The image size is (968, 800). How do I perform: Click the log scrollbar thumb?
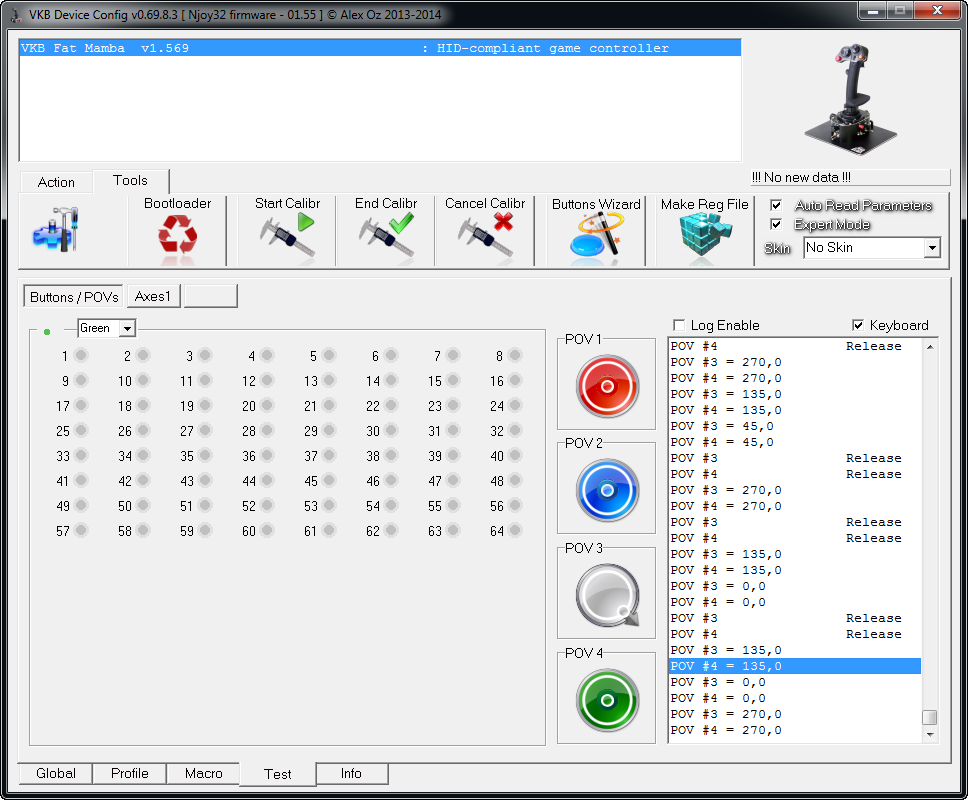[x=930, y=717]
